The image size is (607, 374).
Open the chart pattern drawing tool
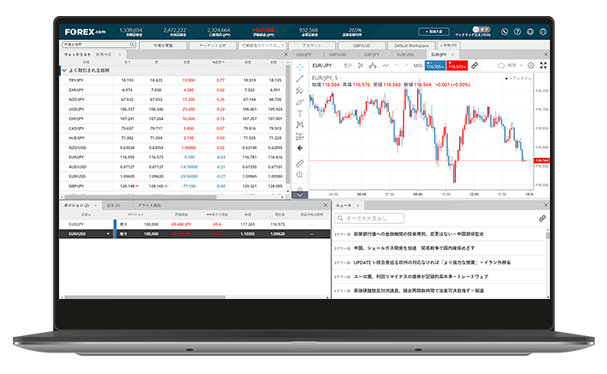coord(300,125)
